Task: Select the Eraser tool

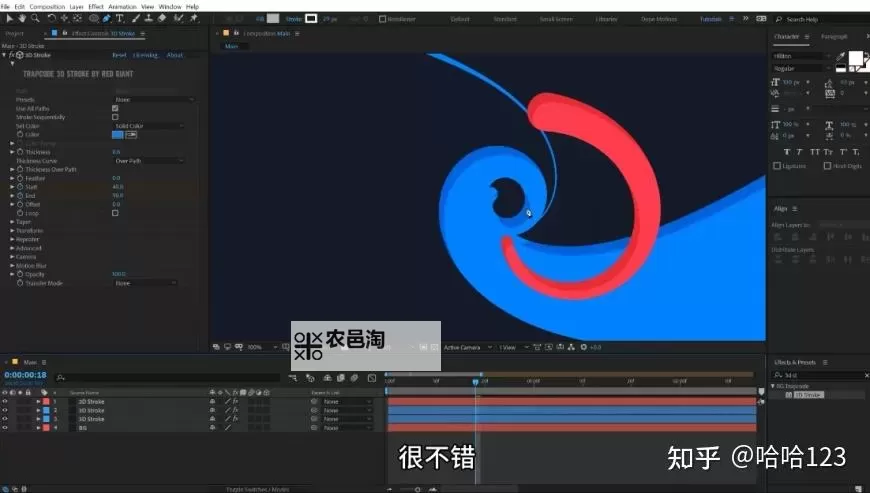Action: 162,18
